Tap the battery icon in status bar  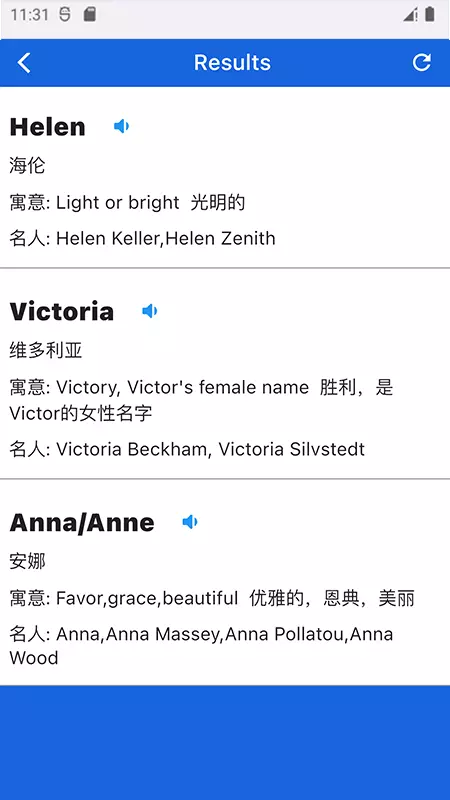pos(430,14)
